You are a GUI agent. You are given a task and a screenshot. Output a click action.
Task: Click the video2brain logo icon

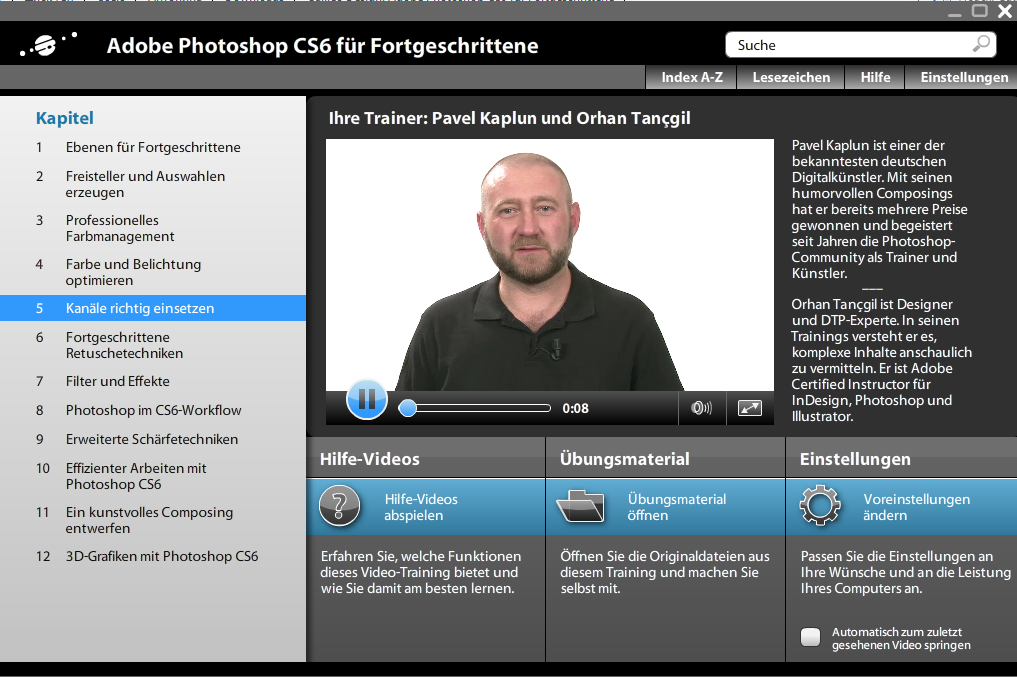(48, 44)
